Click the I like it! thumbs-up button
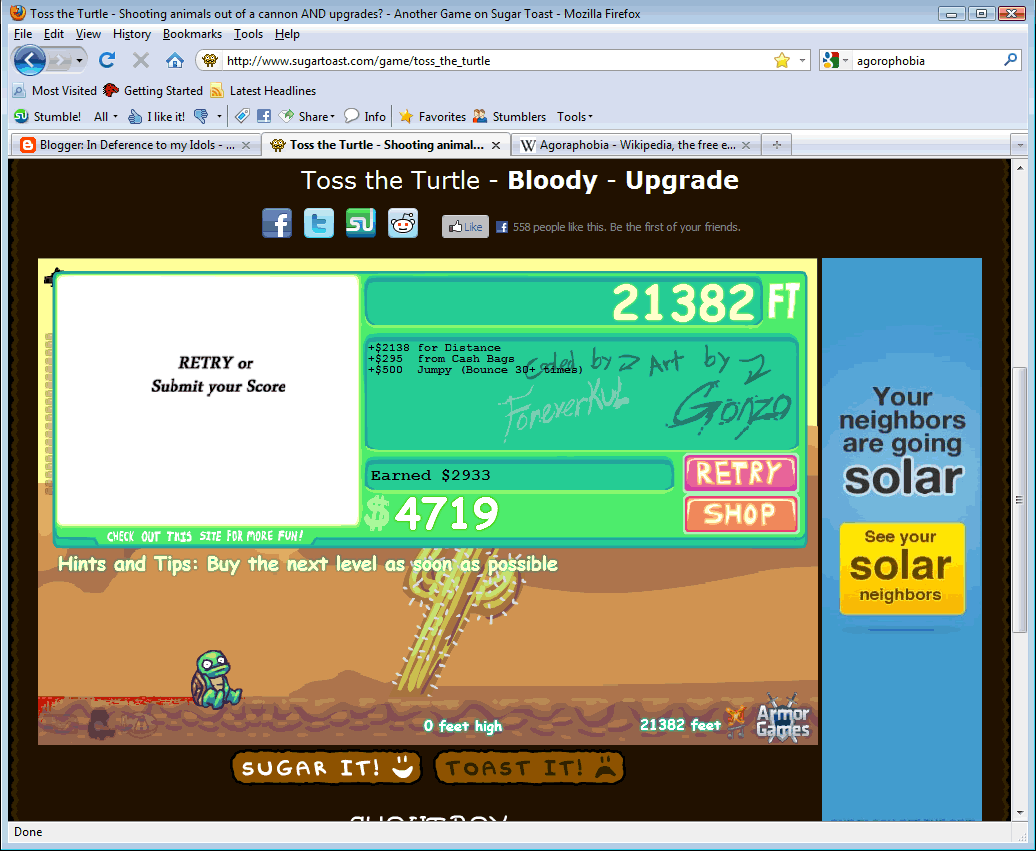This screenshot has width=1036, height=851. point(156,116)
